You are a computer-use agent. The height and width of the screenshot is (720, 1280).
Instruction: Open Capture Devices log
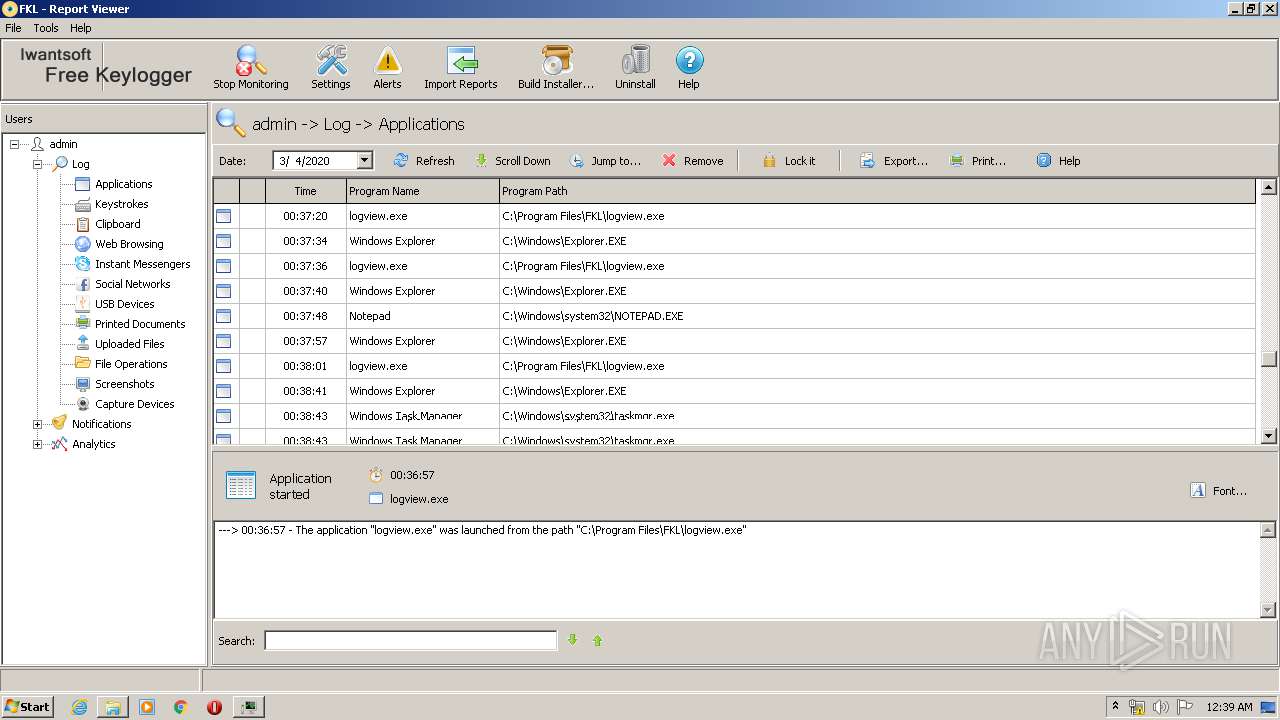(134, 404)
